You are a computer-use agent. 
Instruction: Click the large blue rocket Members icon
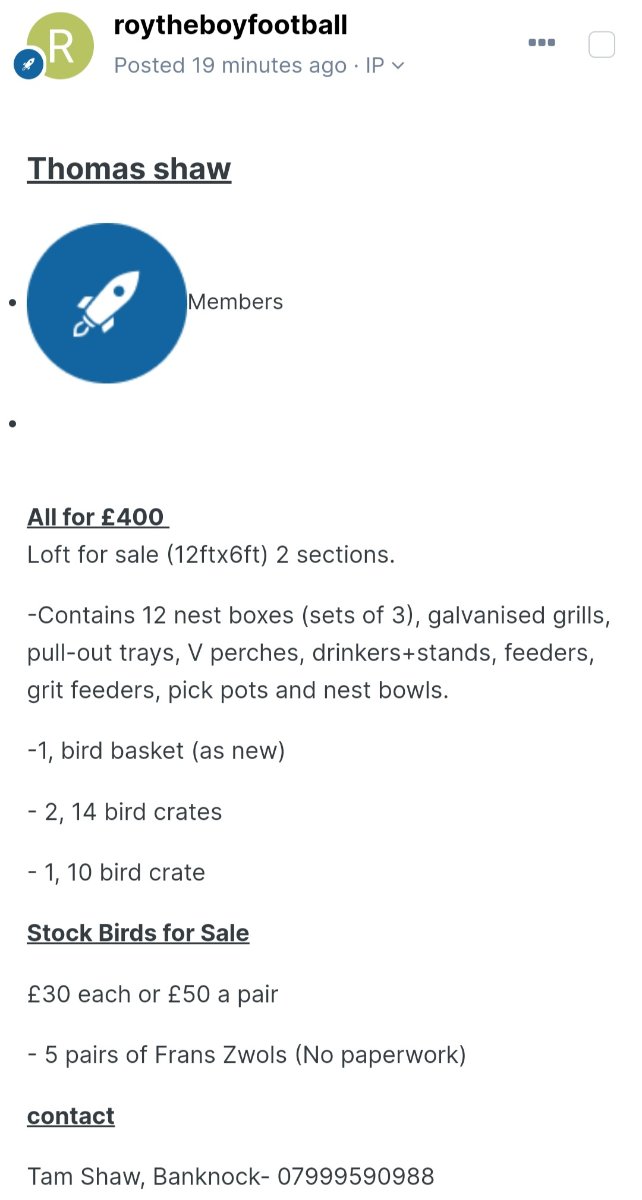pyautogui.click(x=107, y=302)
